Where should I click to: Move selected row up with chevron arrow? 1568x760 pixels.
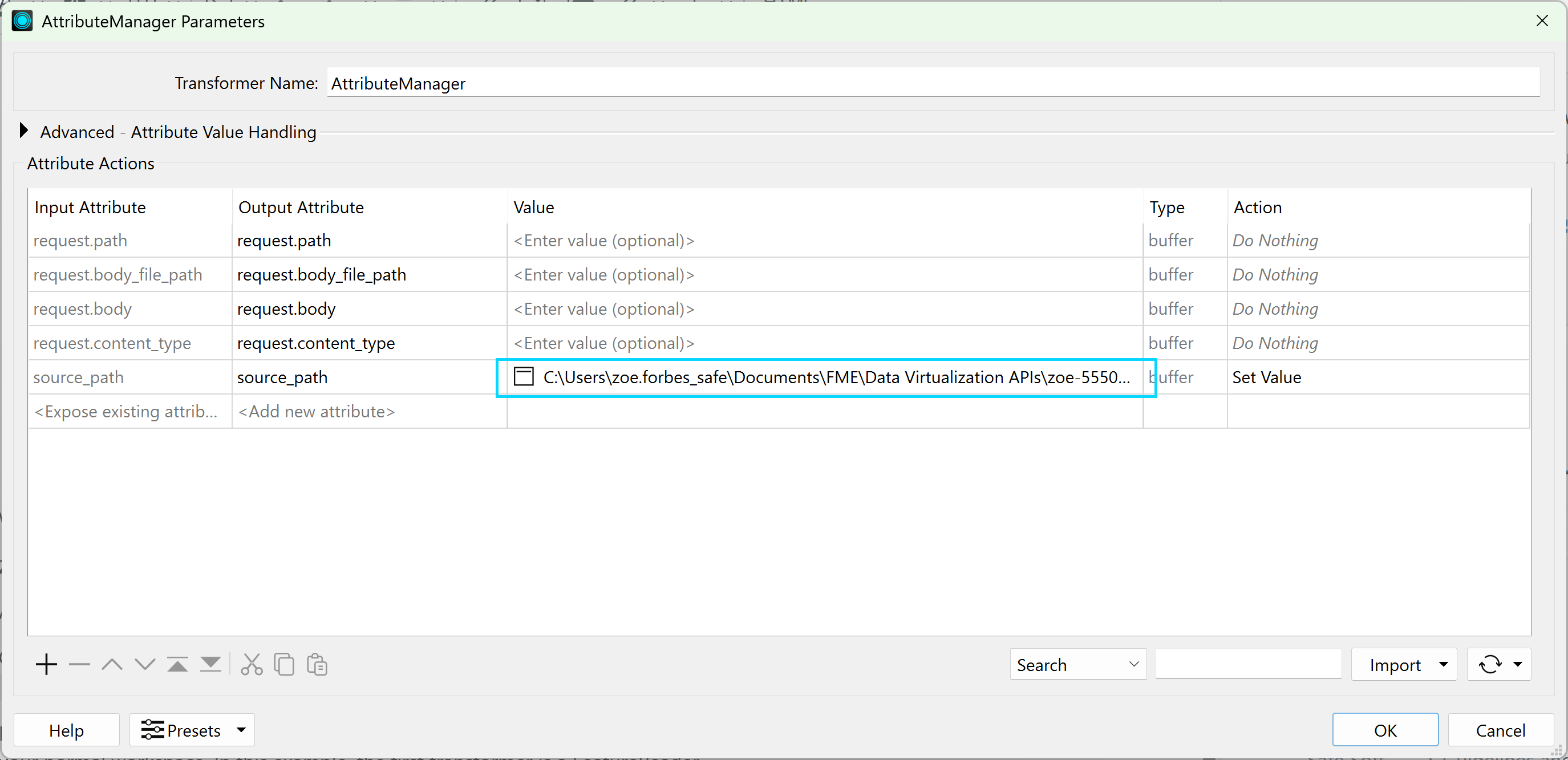112,664
